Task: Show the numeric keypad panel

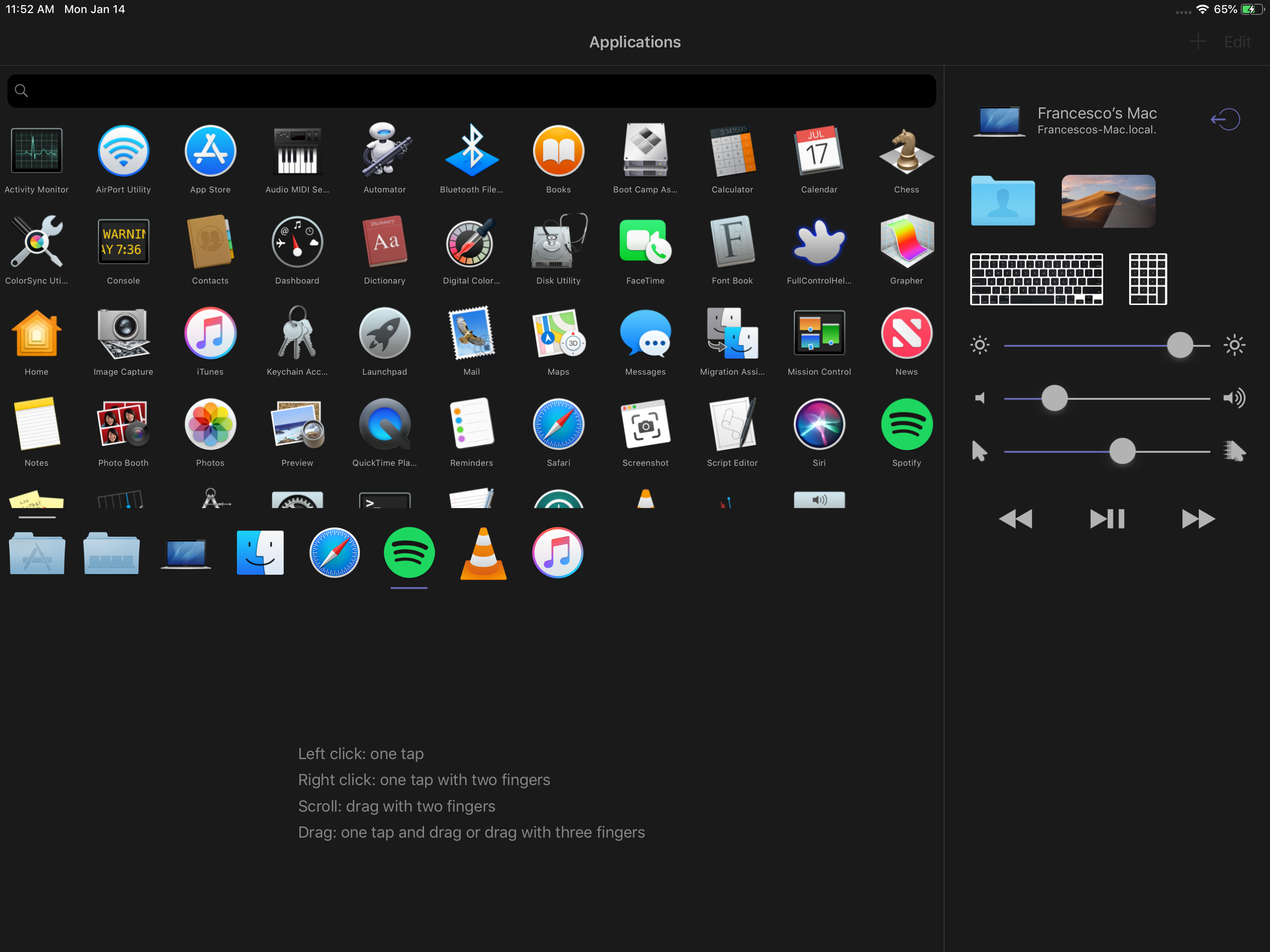Action: click(x=1147, y=279)
